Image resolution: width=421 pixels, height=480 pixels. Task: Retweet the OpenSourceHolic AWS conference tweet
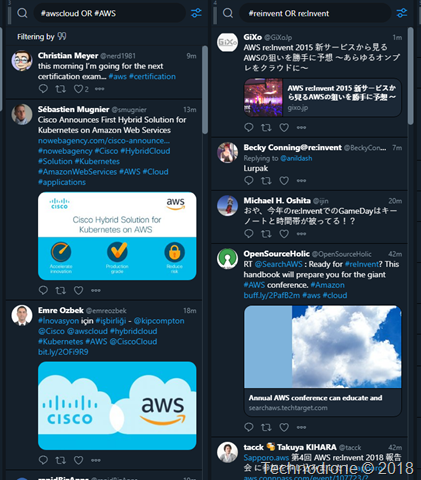click(x=266, y=427)
